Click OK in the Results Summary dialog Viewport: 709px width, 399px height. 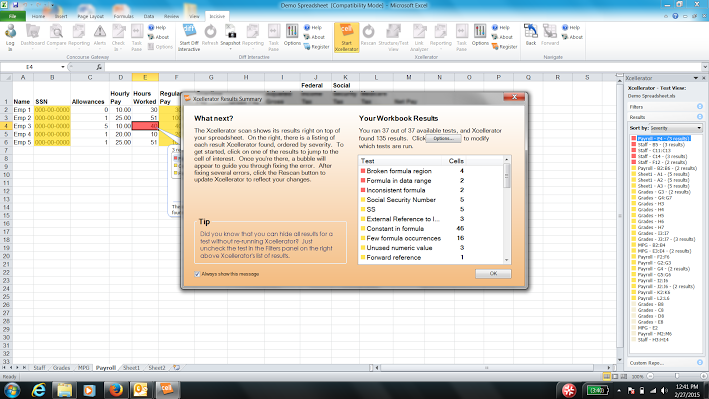[493, 274]
